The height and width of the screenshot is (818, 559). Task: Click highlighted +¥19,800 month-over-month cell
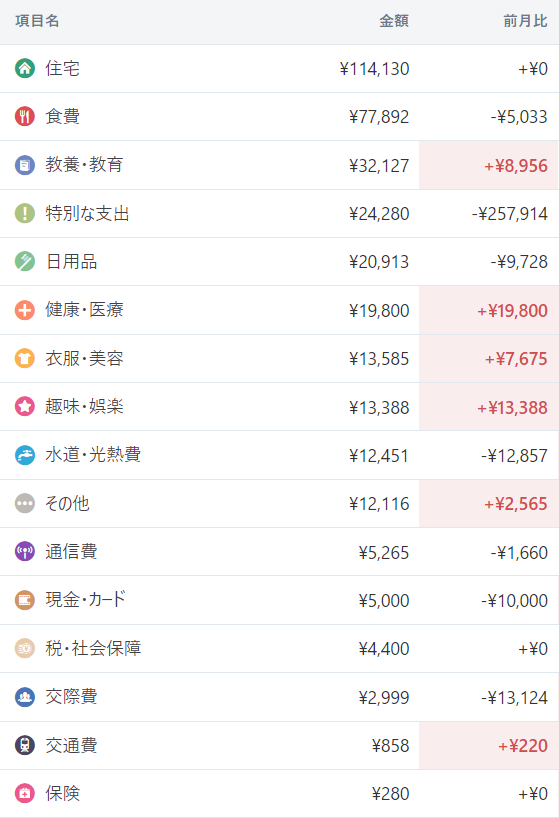(x=489, y=310)
